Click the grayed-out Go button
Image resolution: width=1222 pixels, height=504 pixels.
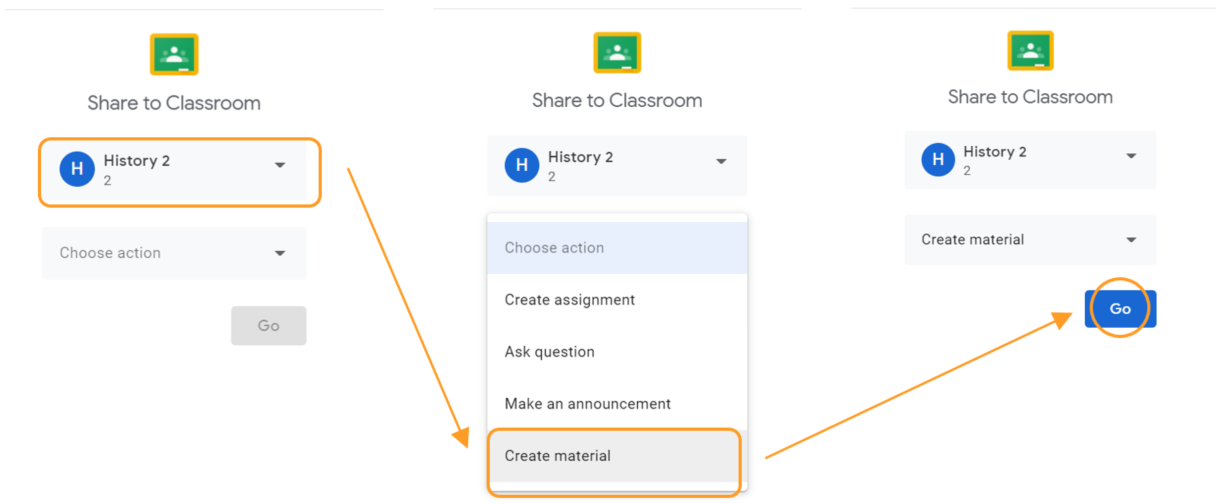tap(268, 326)
